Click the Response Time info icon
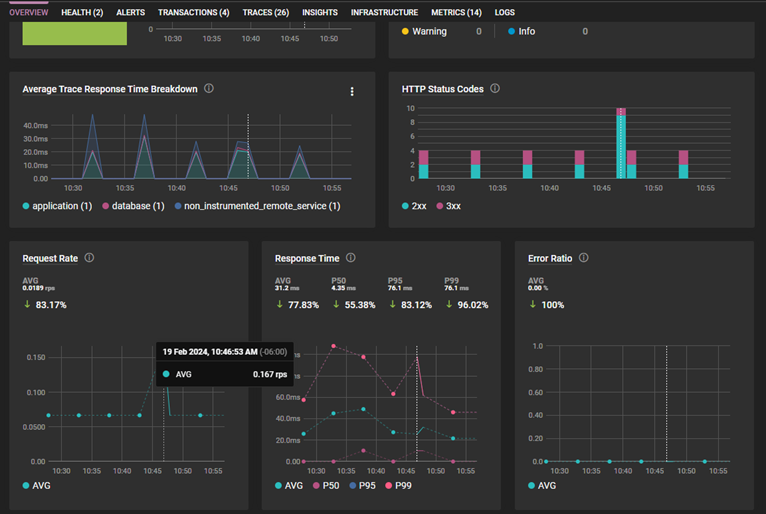The height and width of the screenshot is (514, 766). 351,257
